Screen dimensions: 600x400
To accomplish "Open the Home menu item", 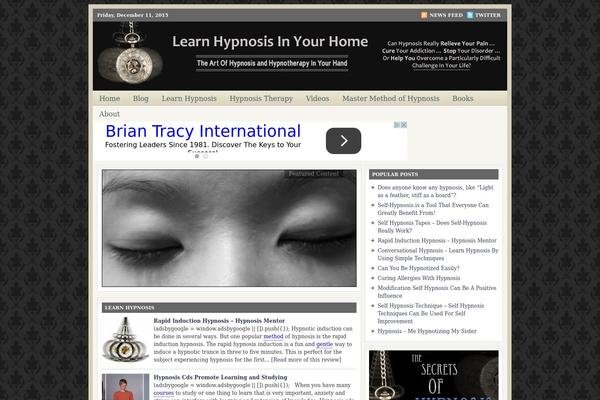I will click(x=109, y=99).
